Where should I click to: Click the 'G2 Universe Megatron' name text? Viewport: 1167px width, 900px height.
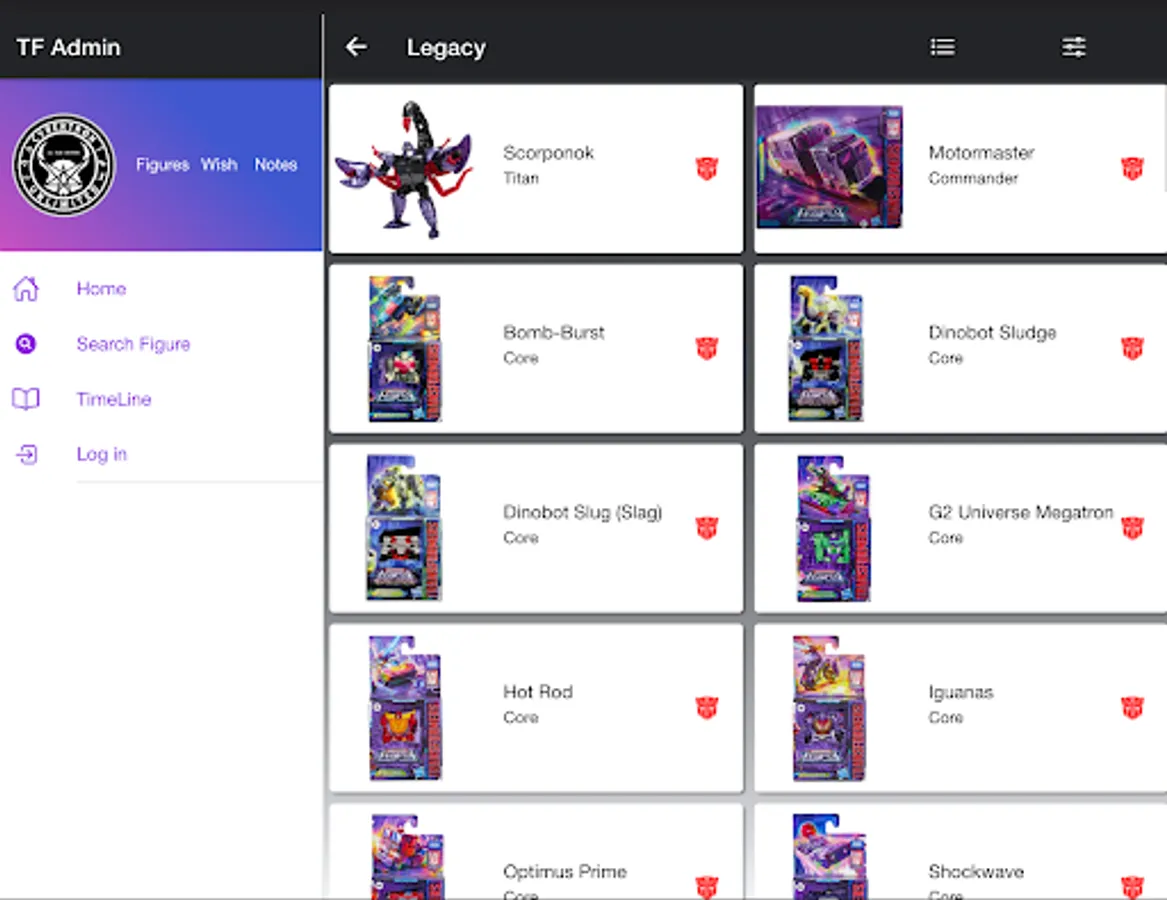point(1020,512)
